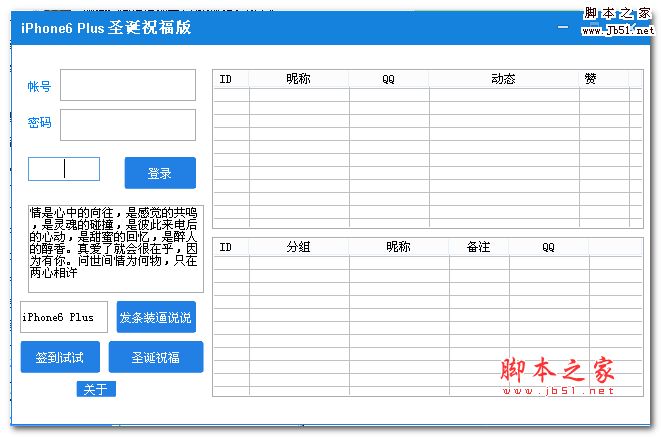Click the 签到试试 sign-in button
Screen dimensions: 661x437
[x=60, y=357]
